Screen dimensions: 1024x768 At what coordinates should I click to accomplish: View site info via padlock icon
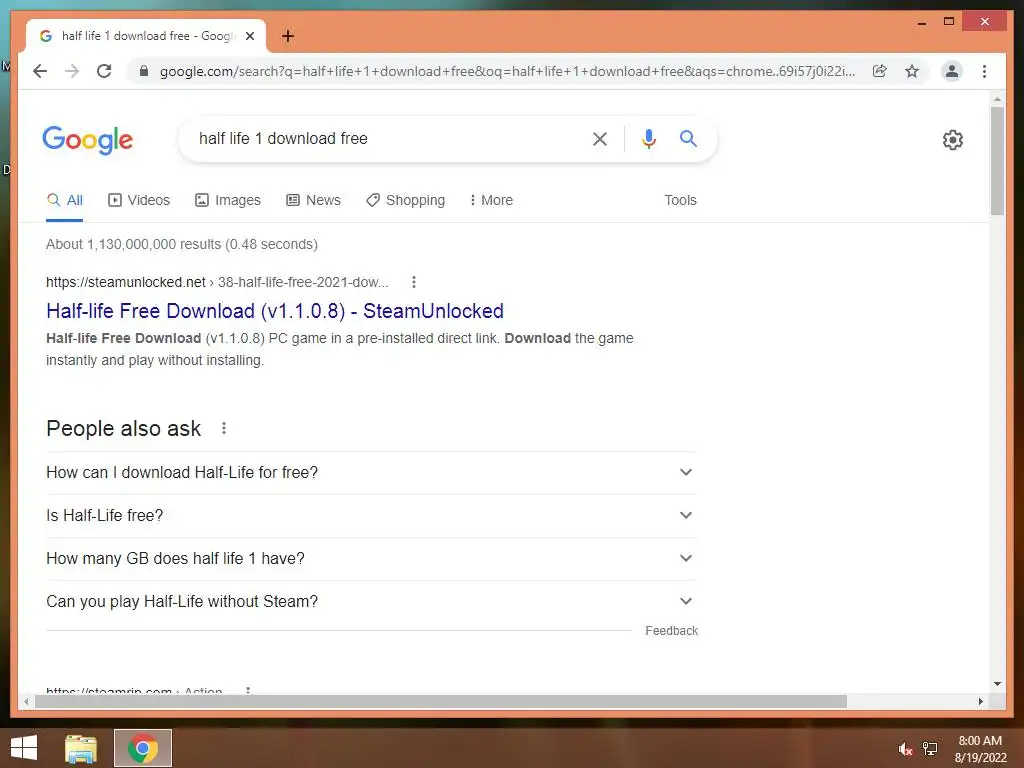click(144, 71)
